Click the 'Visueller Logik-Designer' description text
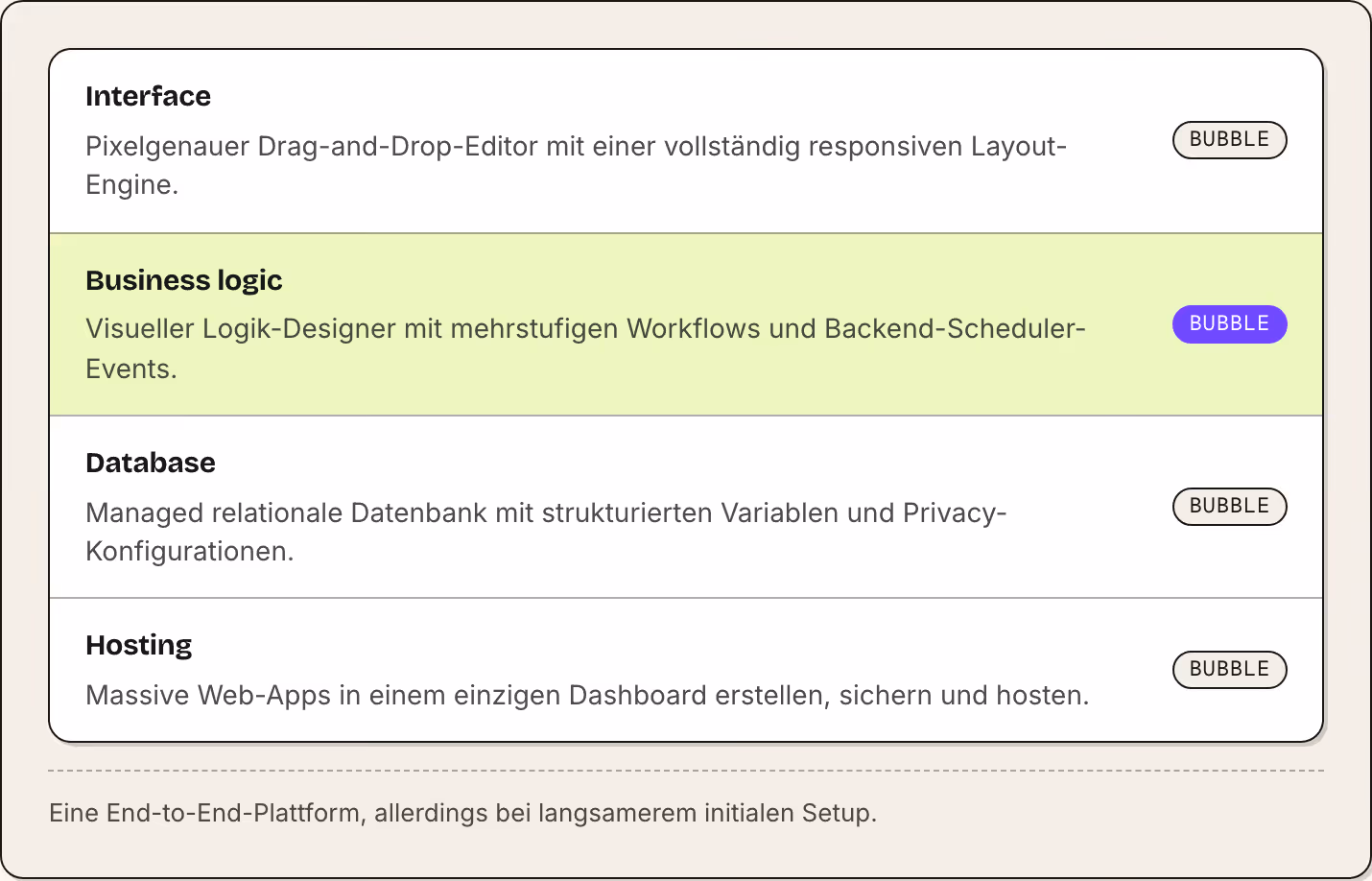The width and height of the screenshot is (1372, 881). point(585,348)
